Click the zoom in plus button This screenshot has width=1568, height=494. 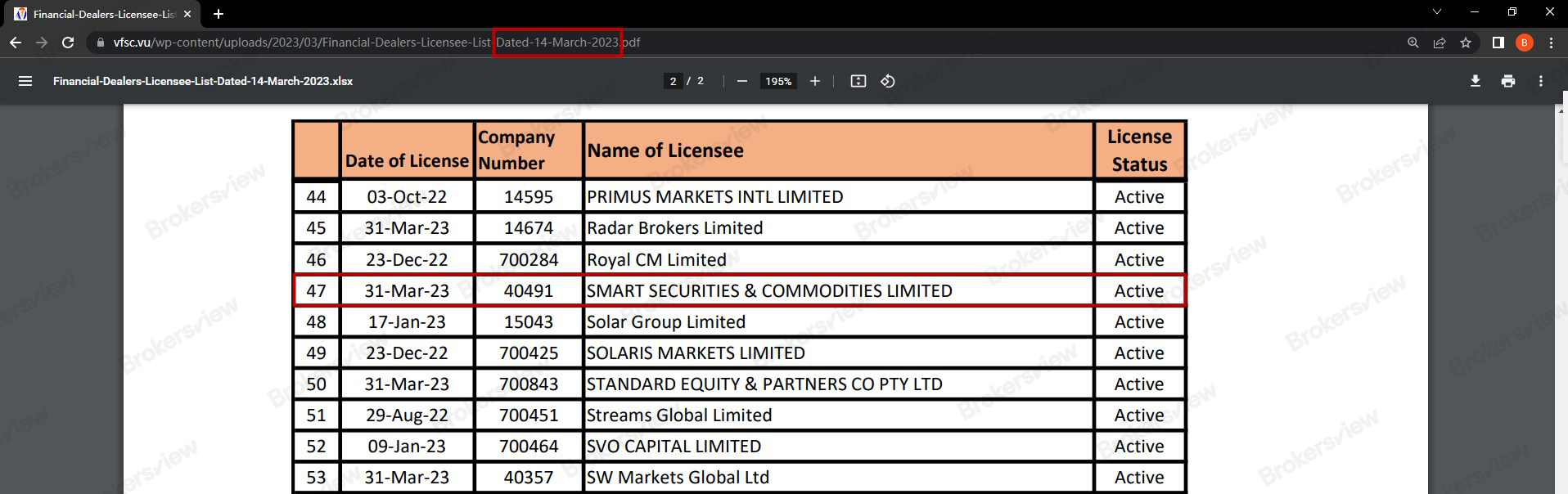click(x=814, y=81)
